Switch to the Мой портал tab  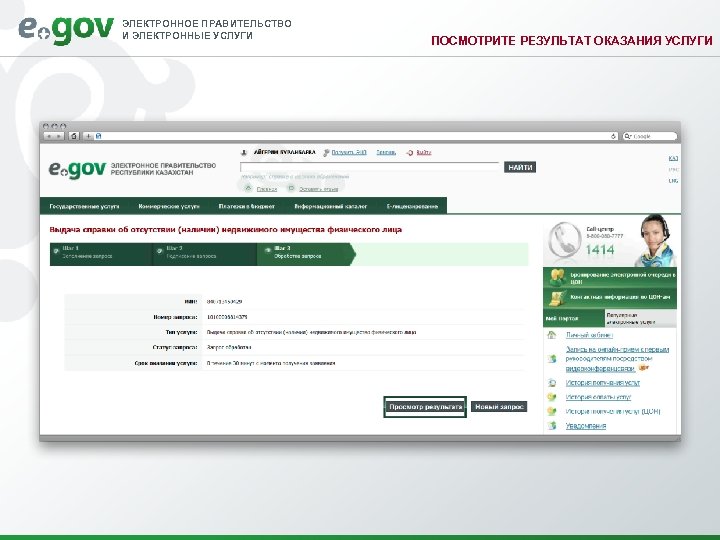[x=574, y=318]
